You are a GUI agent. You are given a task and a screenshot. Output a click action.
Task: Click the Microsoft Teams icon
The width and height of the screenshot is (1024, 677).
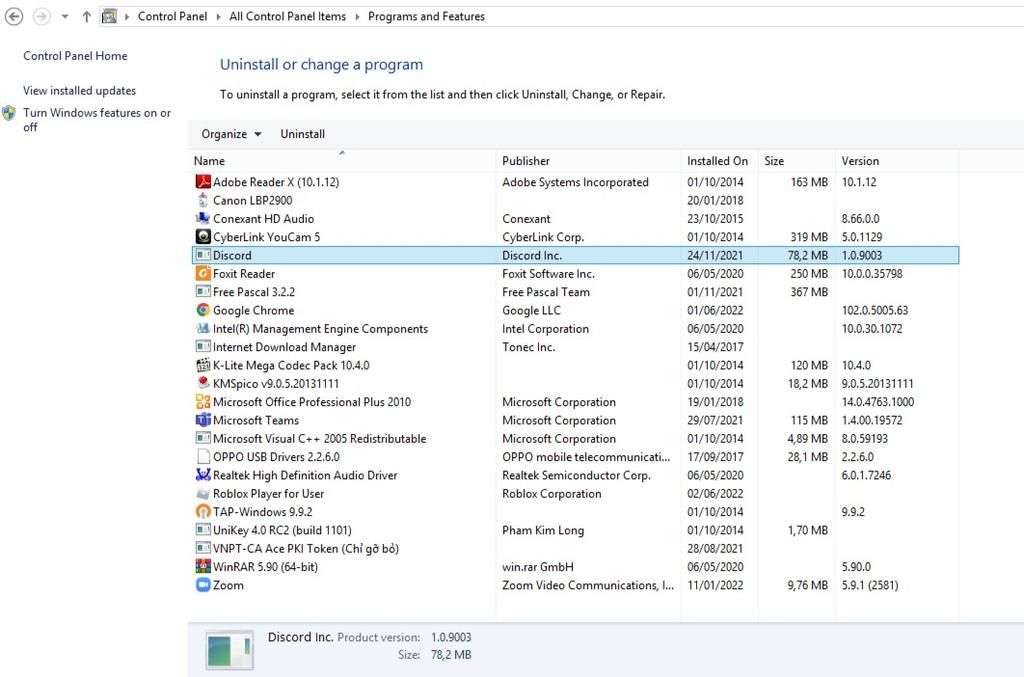(203, 420)
